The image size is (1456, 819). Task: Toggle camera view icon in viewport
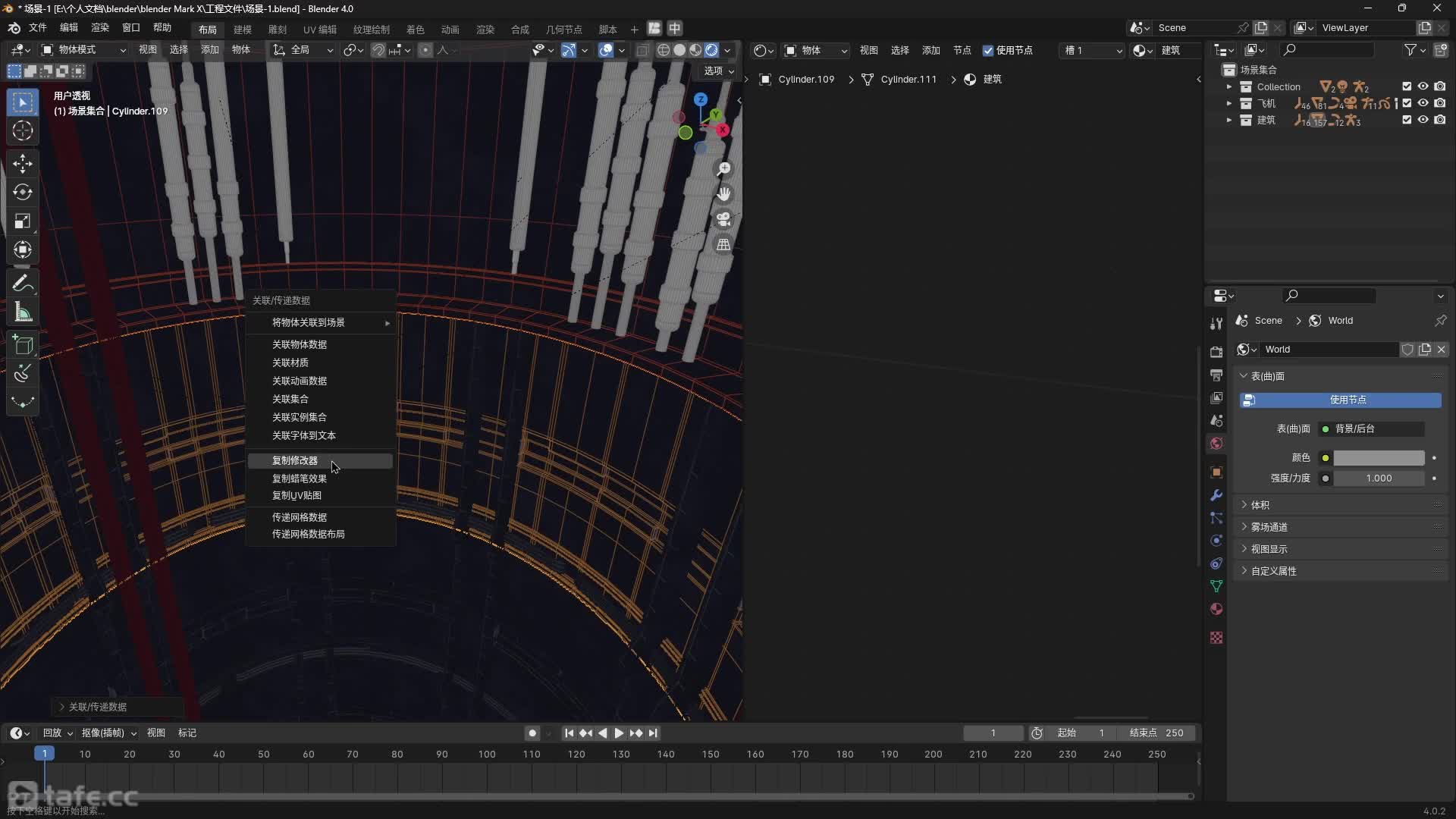[724, 219]
